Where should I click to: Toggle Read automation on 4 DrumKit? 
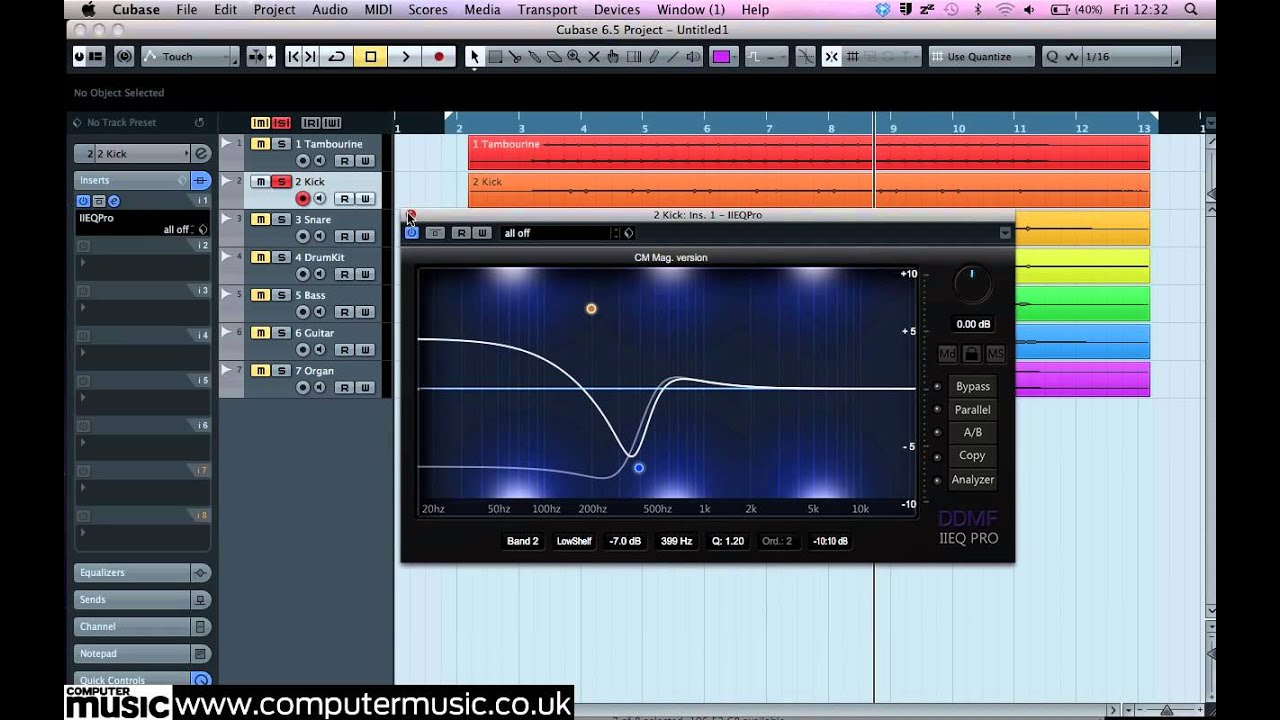[345, 274]
